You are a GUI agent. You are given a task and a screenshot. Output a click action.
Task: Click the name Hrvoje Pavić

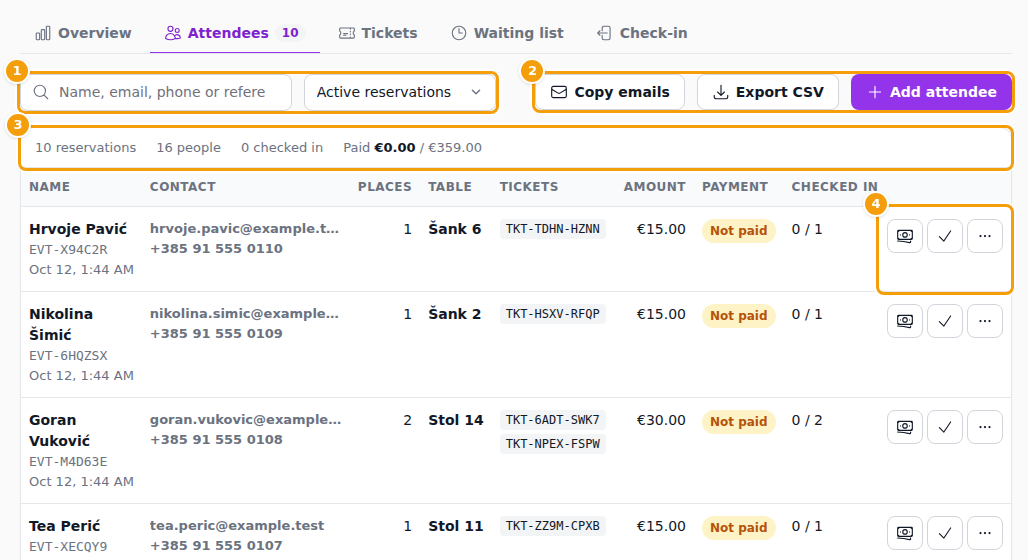click(x=78, y=229)
